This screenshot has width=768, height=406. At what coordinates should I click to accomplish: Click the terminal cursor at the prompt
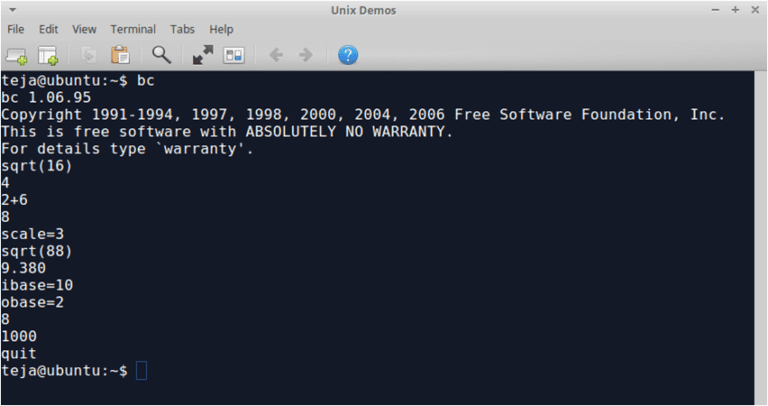click(141, 371)
